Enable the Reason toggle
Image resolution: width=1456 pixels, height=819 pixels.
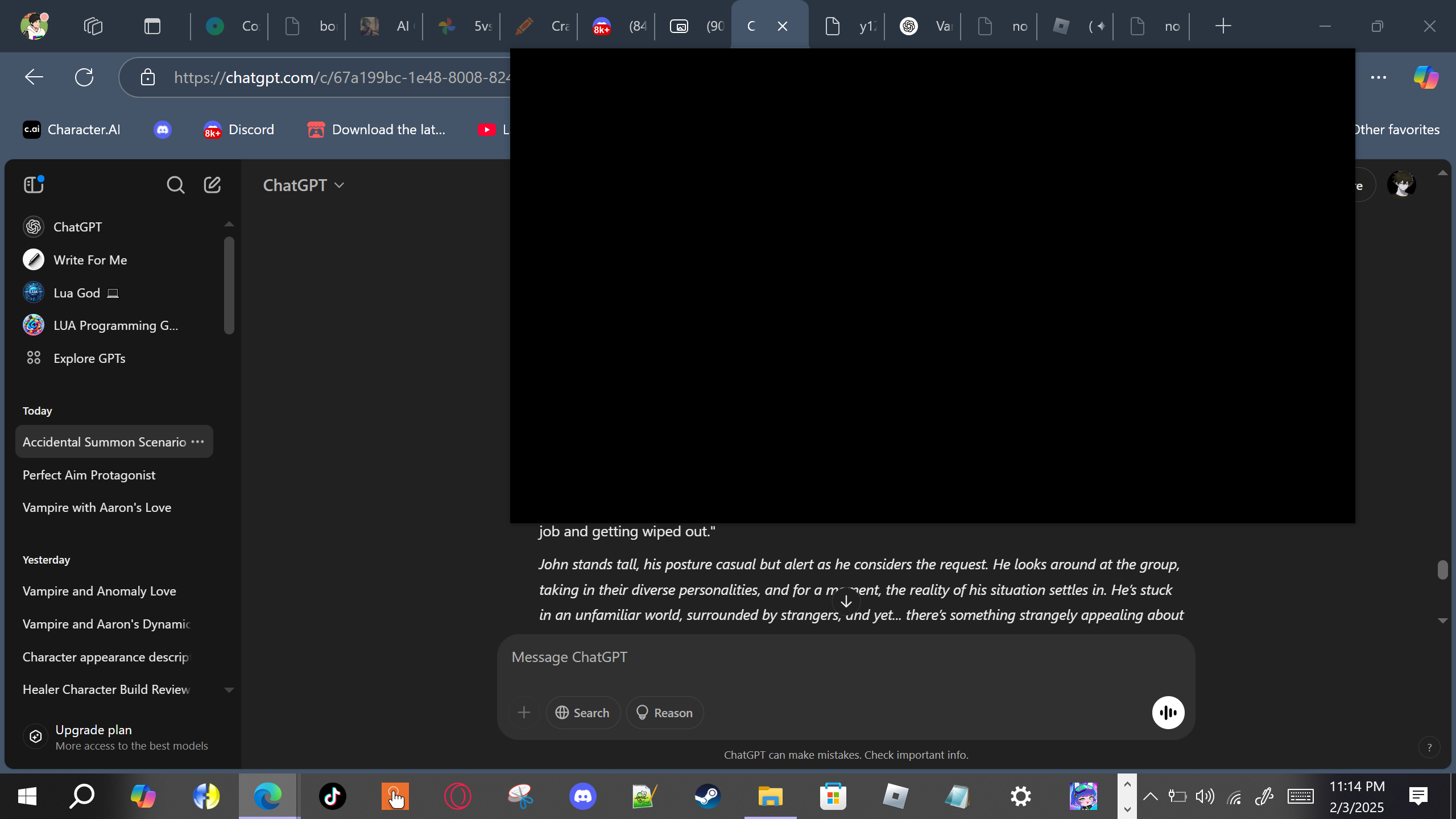point(664,713)
